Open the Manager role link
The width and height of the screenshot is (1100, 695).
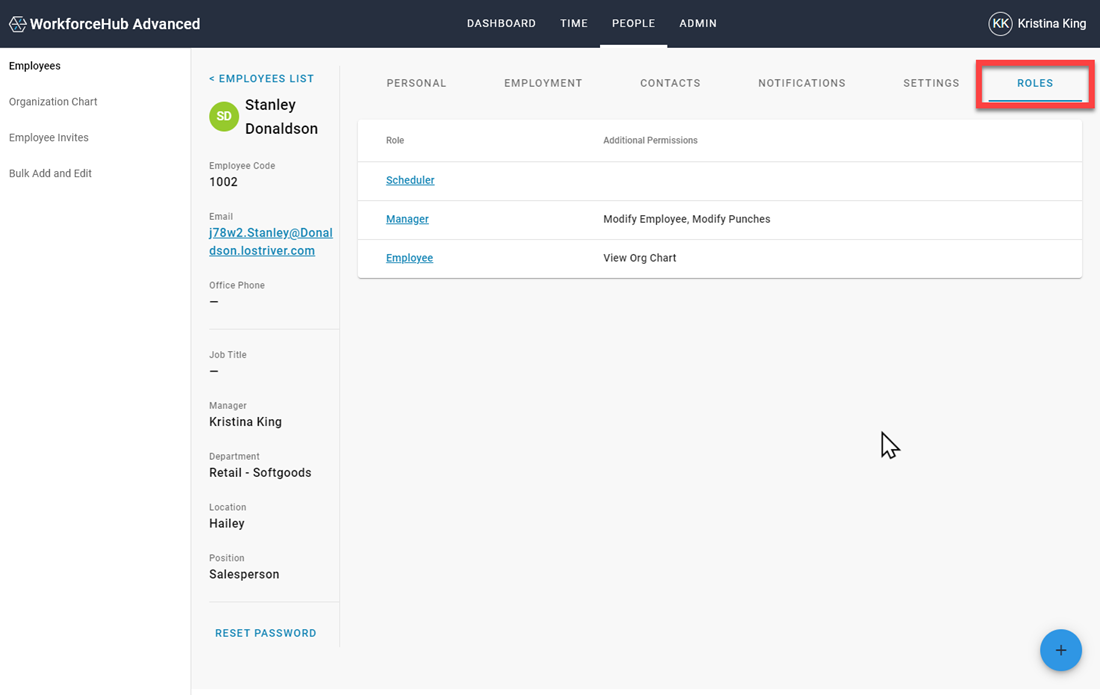coord(407,219)
